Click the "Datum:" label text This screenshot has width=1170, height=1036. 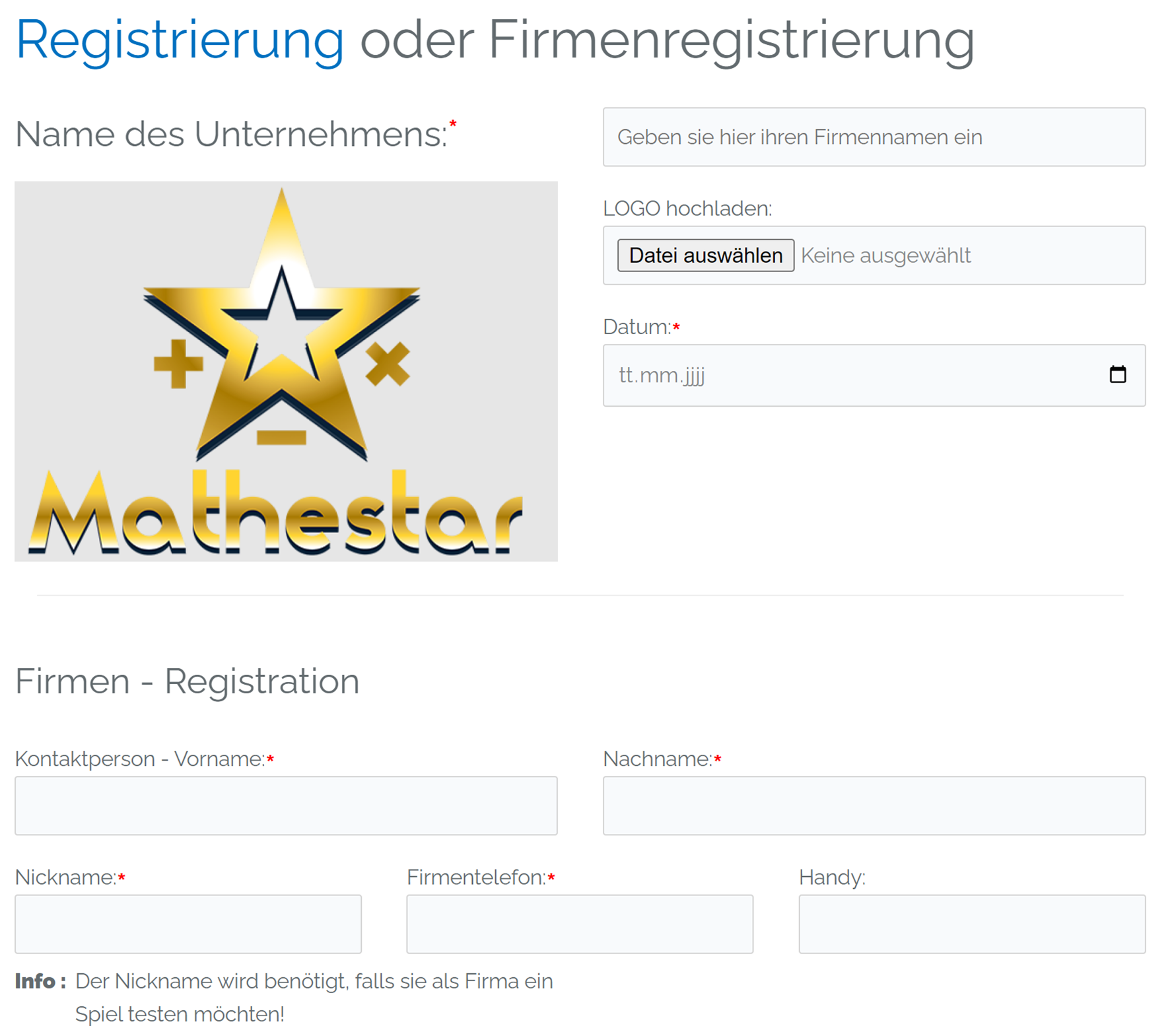coord(637,327)
